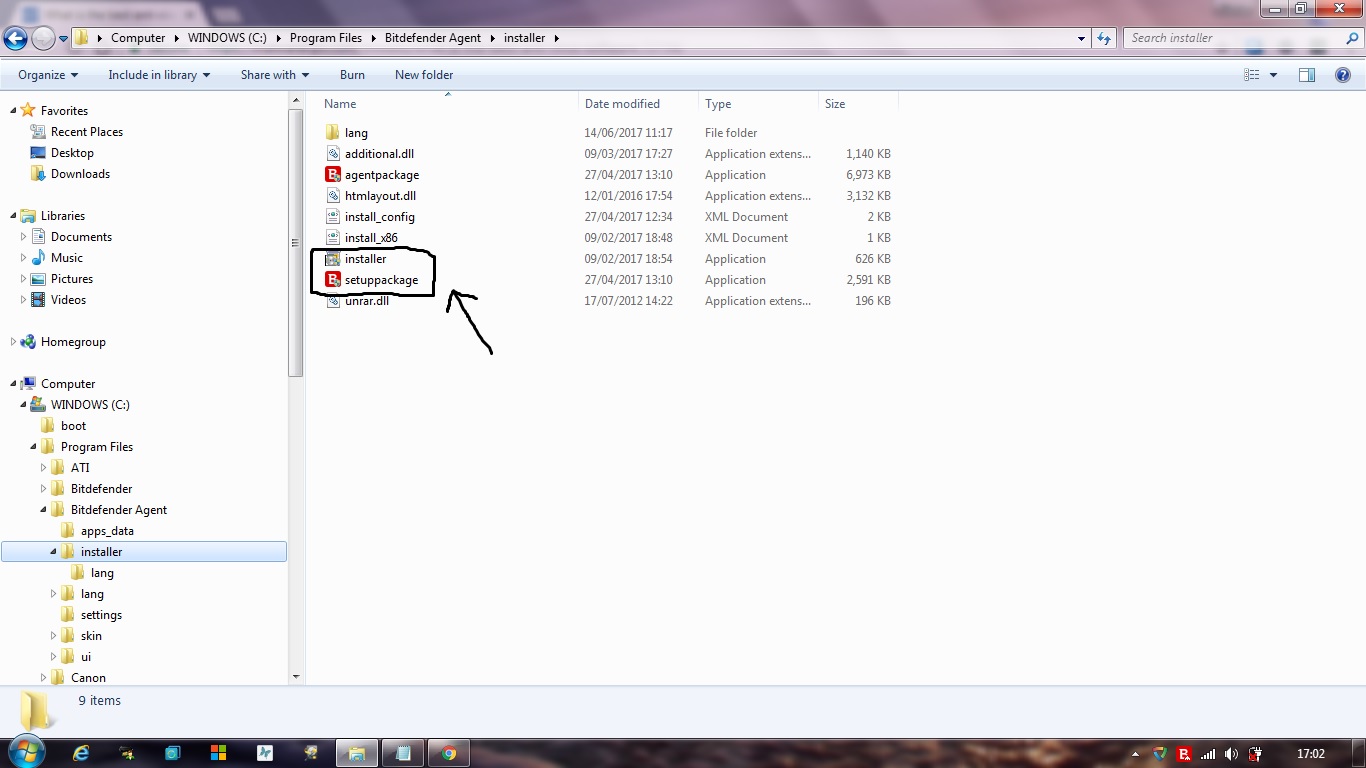Launch Internet Explorer from taskbar
Screen dimensions: 1366x768
82,753
